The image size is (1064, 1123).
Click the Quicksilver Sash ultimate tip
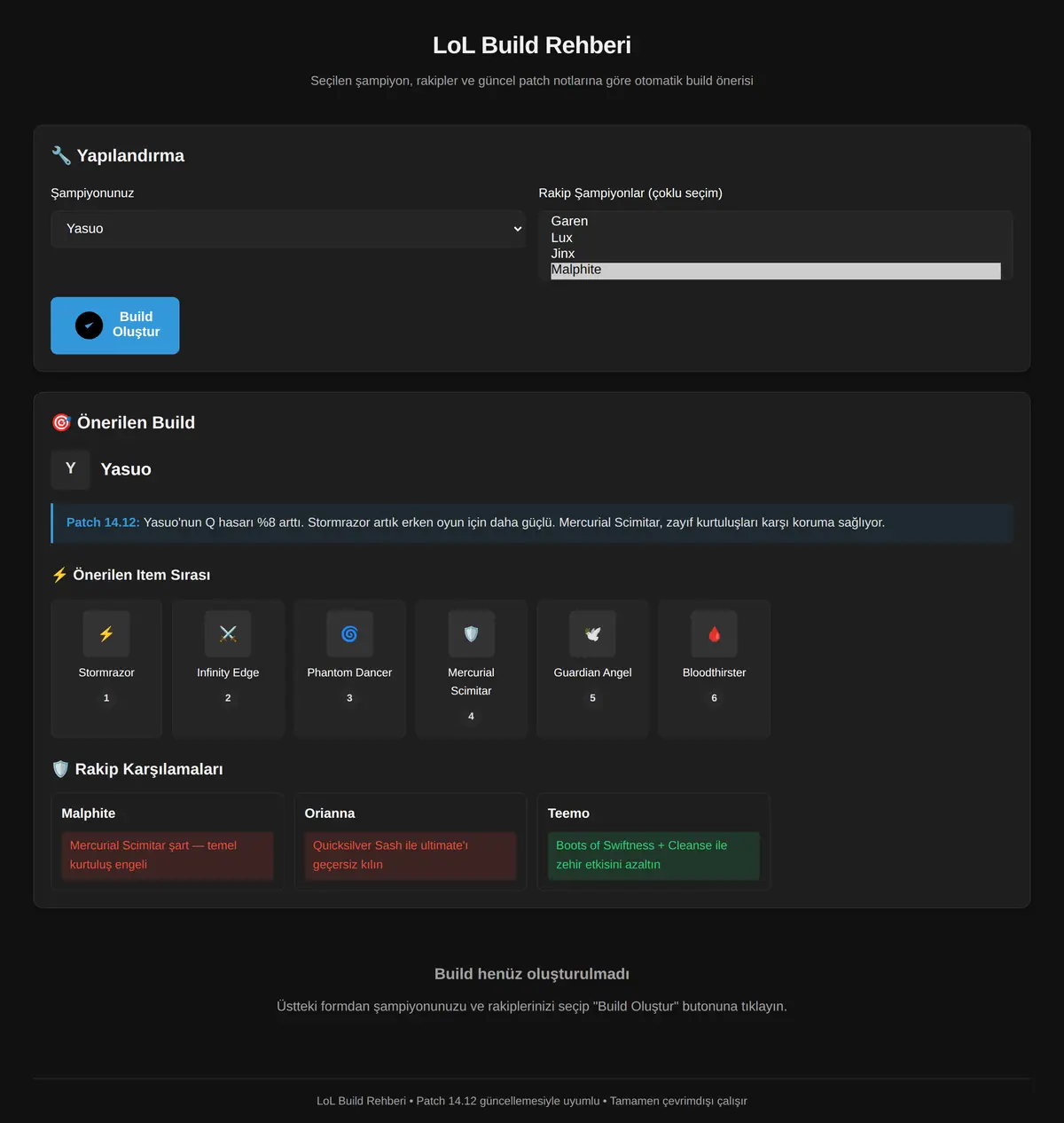point(410,855)
